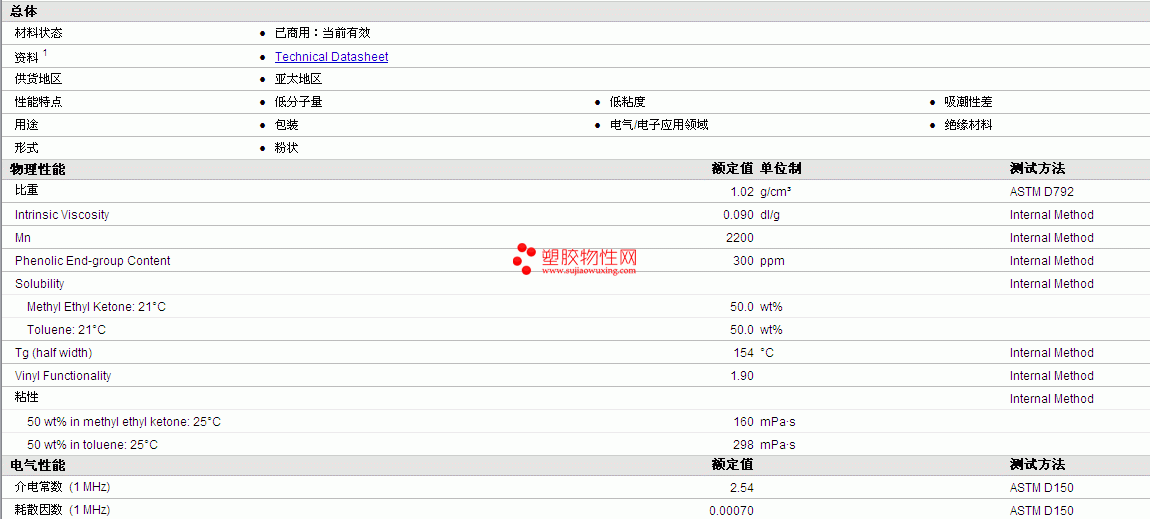This screenshot has width=1150, height=519.
Task: Click the 介电常数 (1 MHz) label
Action: click(x=62, y=487)
